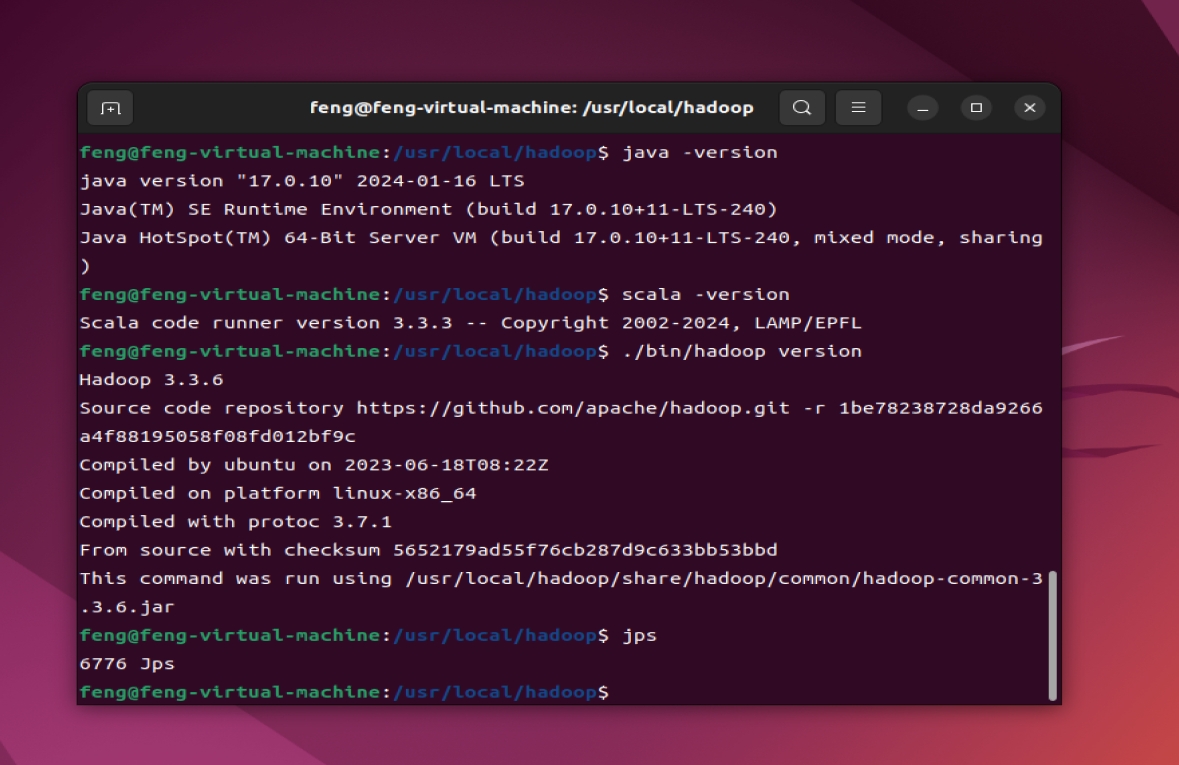Click the 'Compiled by ubuntu on 2023-06-18T08:22Z' line
The width and height of the screenshot is (1179, 765).
(x=314, y=465)
